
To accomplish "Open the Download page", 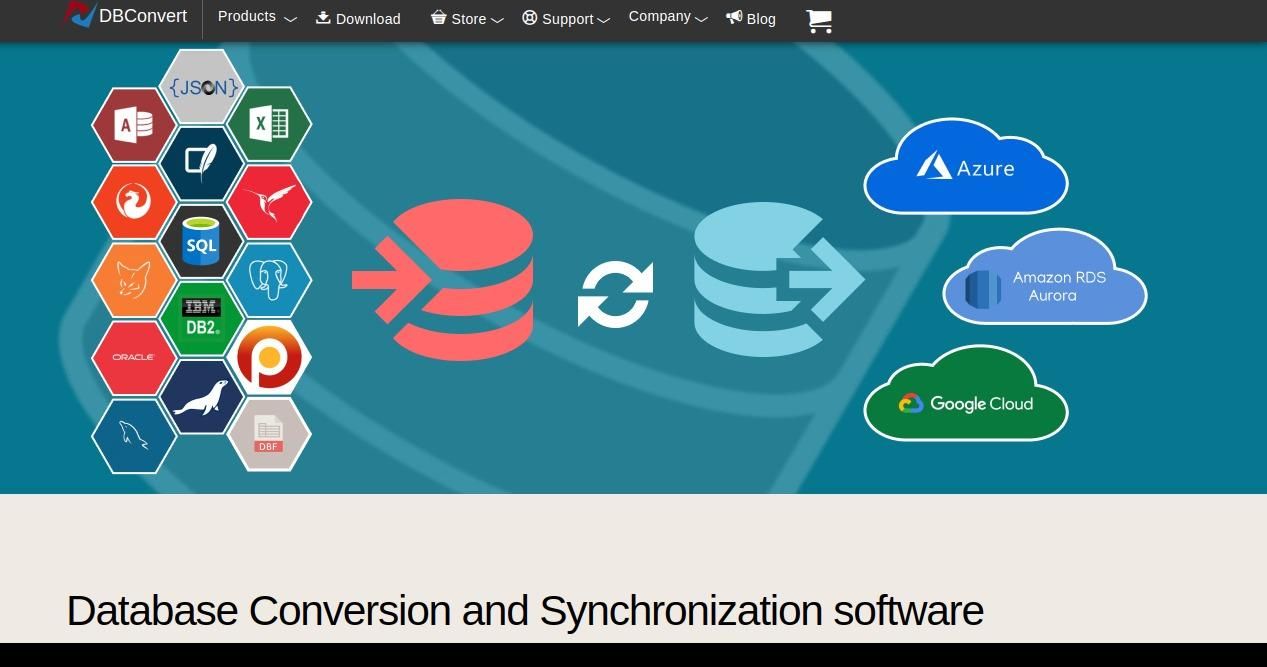I will tap(358, 18).
